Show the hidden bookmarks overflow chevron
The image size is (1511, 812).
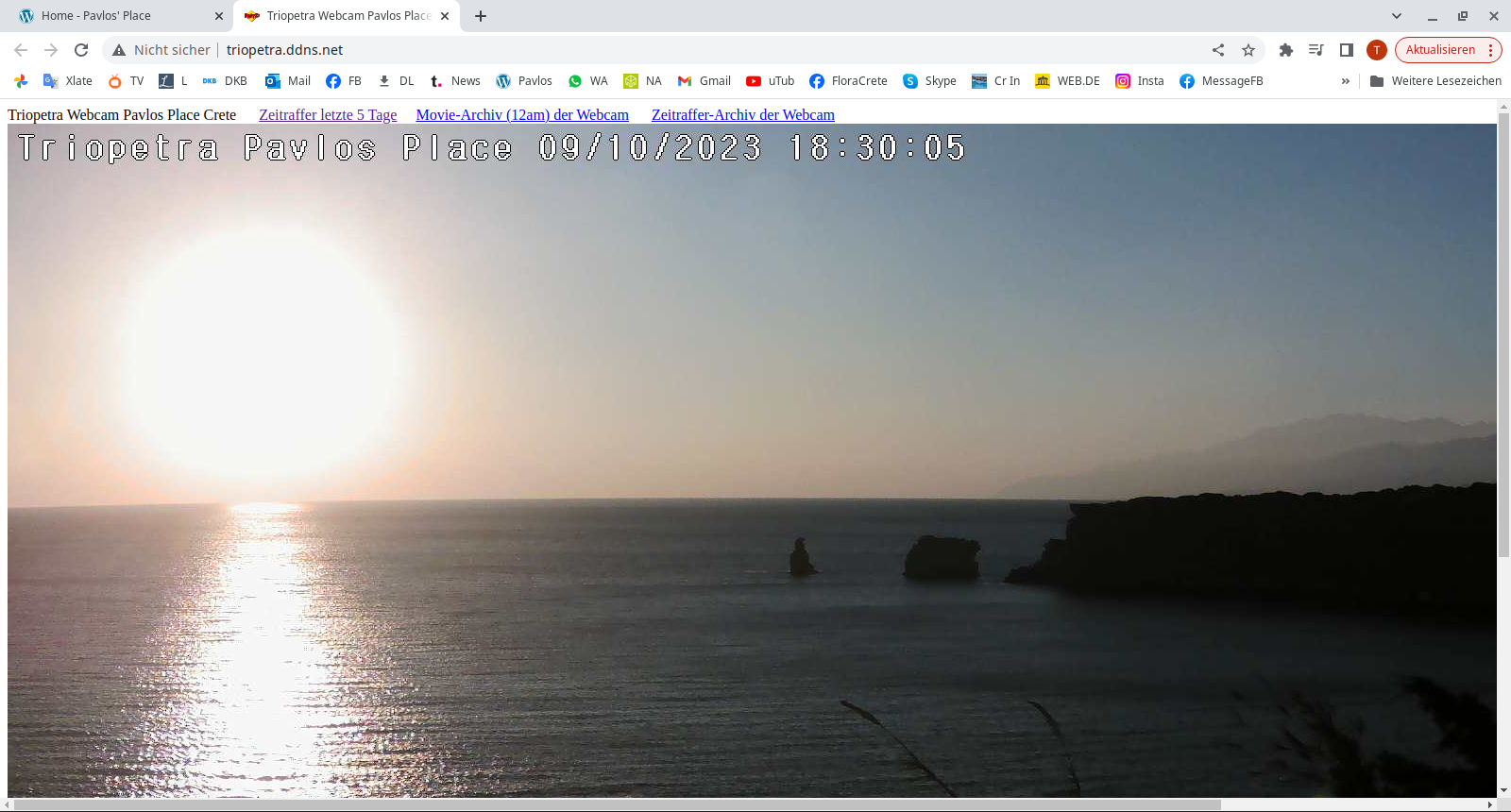point(1345,81)
